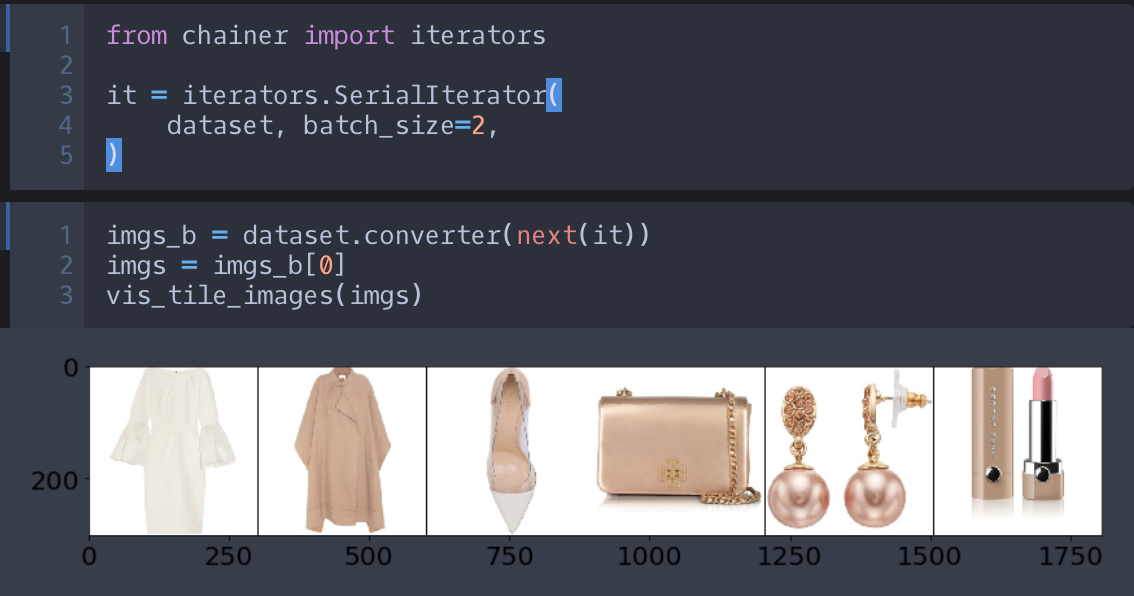Click the highlighted closing parenthesis on line 5
The height and width of the screenshot is (596, 1134).
pos(114,156)
